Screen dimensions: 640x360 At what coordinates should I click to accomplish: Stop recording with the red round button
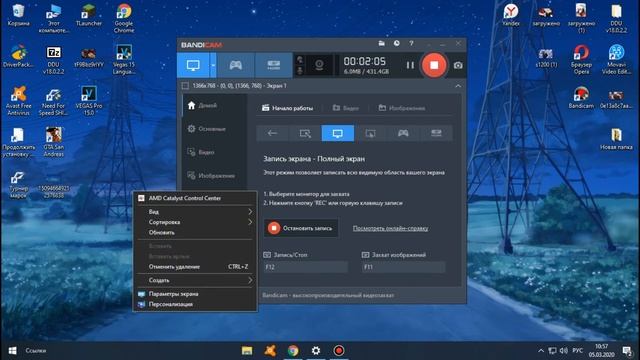434,65
